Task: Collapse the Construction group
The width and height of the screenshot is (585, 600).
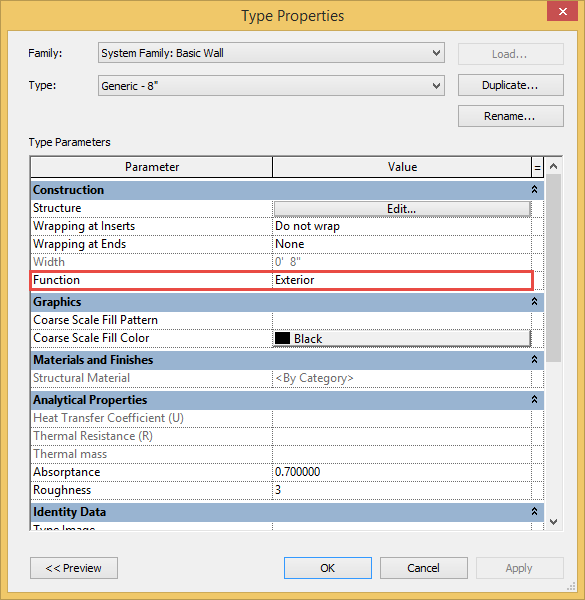Action: pos(534,189)
